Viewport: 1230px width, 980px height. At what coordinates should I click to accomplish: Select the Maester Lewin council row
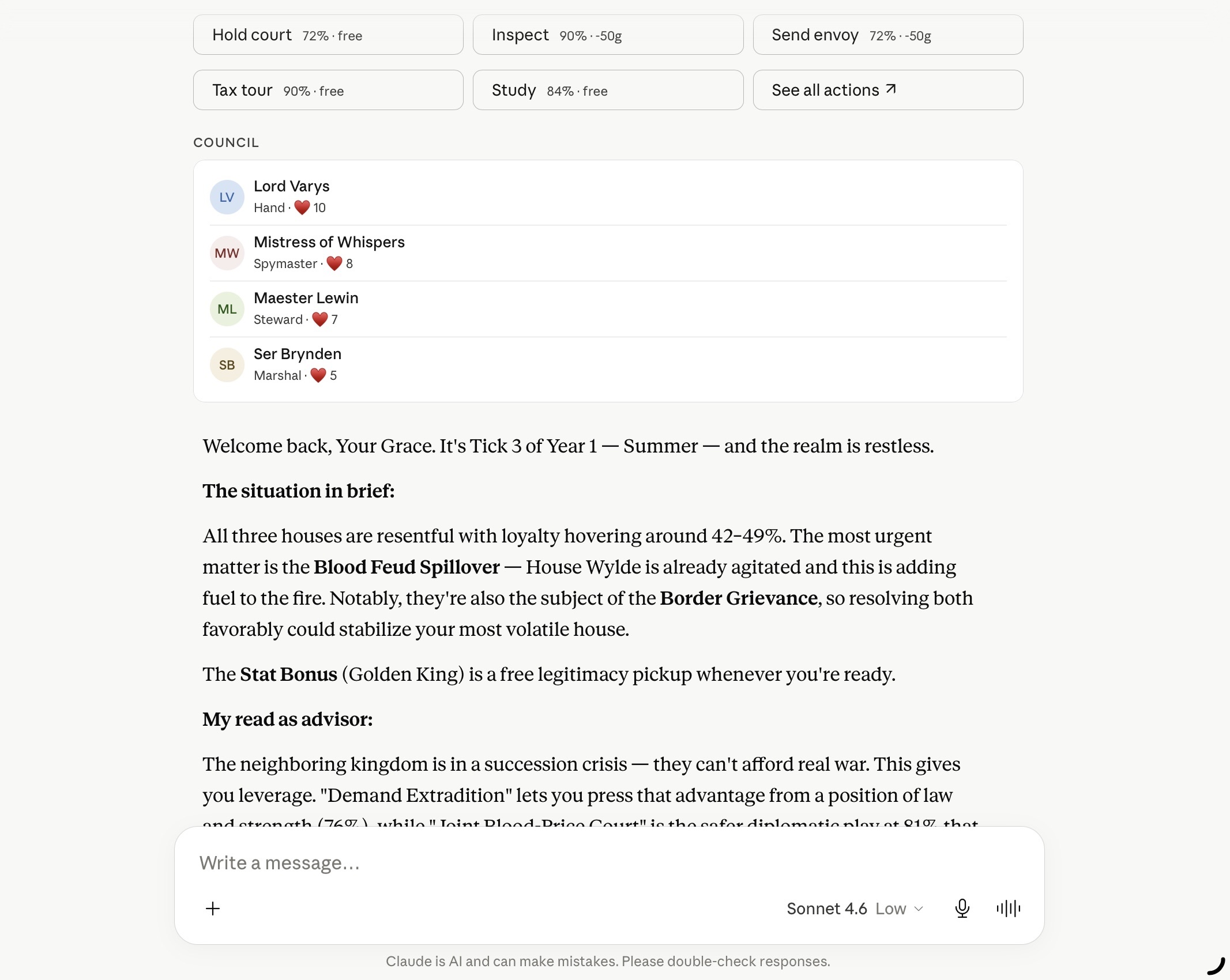608,309
